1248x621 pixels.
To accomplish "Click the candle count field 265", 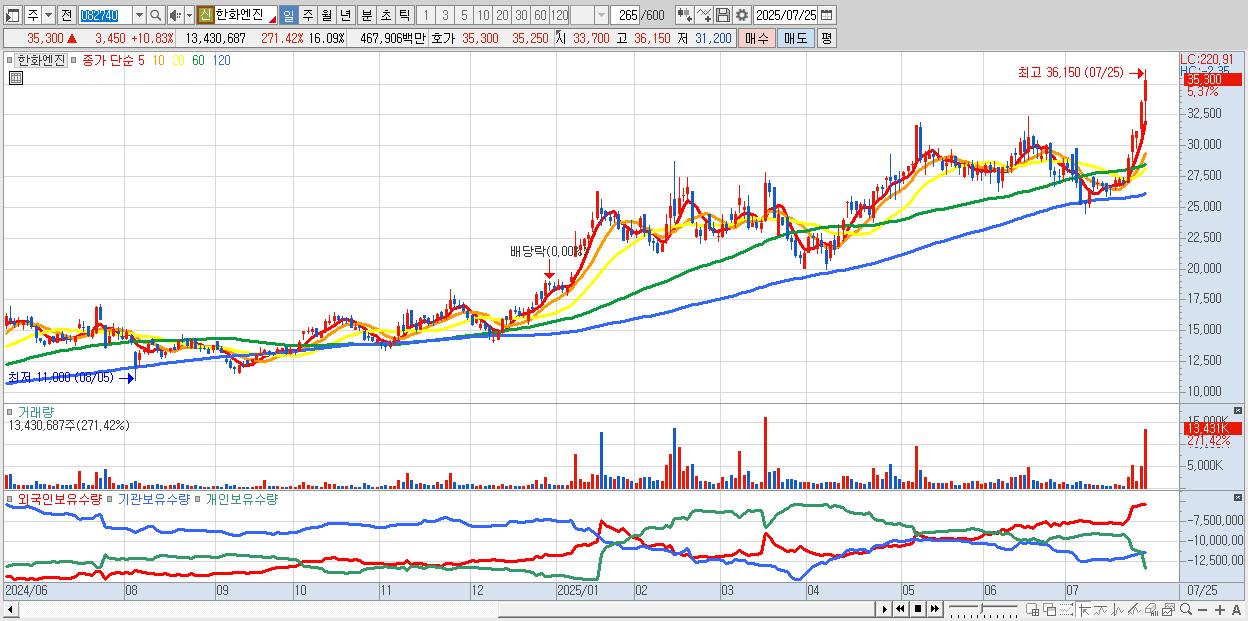I will pyautogui.click(x=626, y=16).
